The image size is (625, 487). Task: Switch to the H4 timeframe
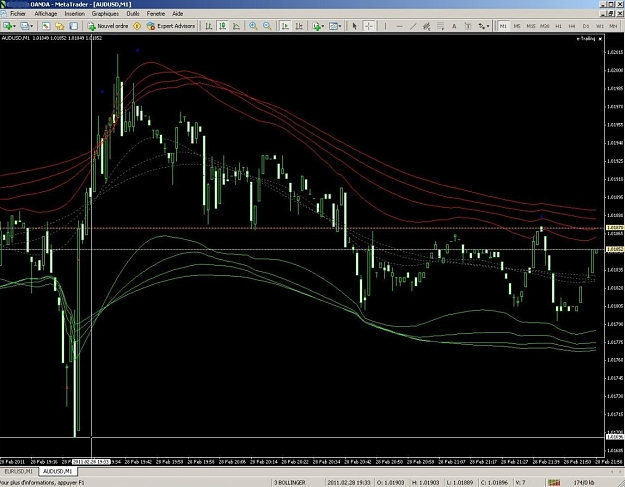click(572, 26)
